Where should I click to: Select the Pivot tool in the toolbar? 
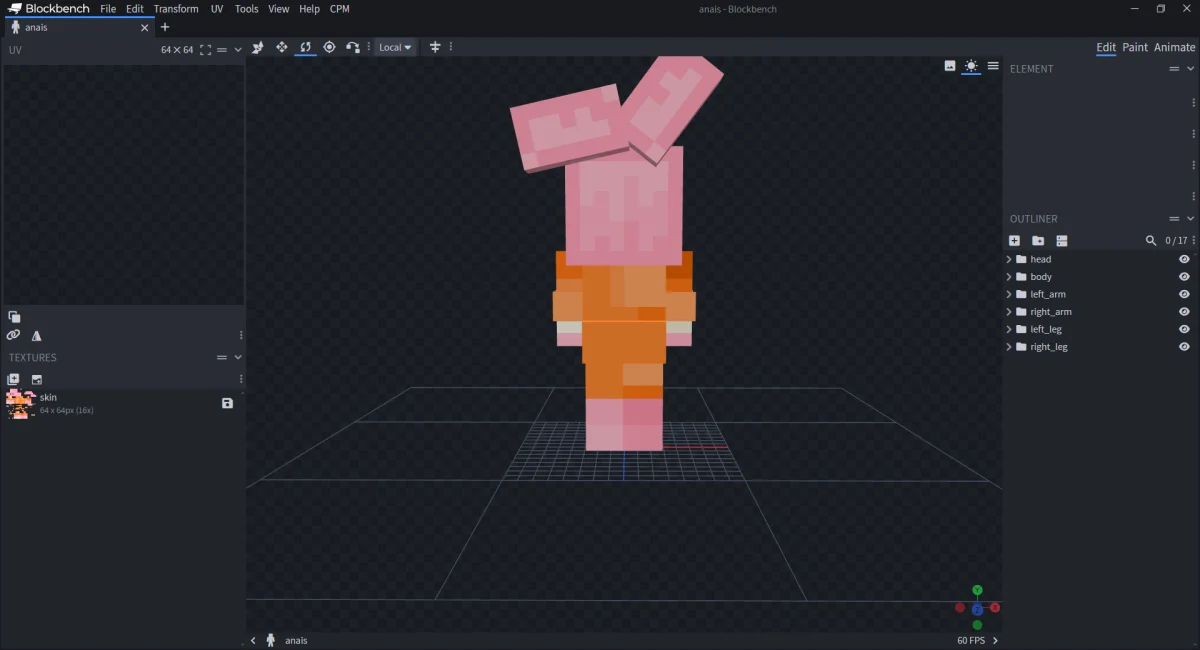click(329, 47)
